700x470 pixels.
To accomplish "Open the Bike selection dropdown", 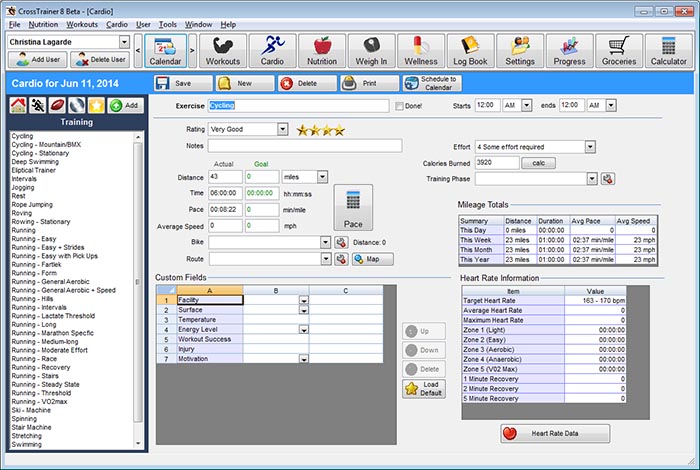I will (325, 242).
